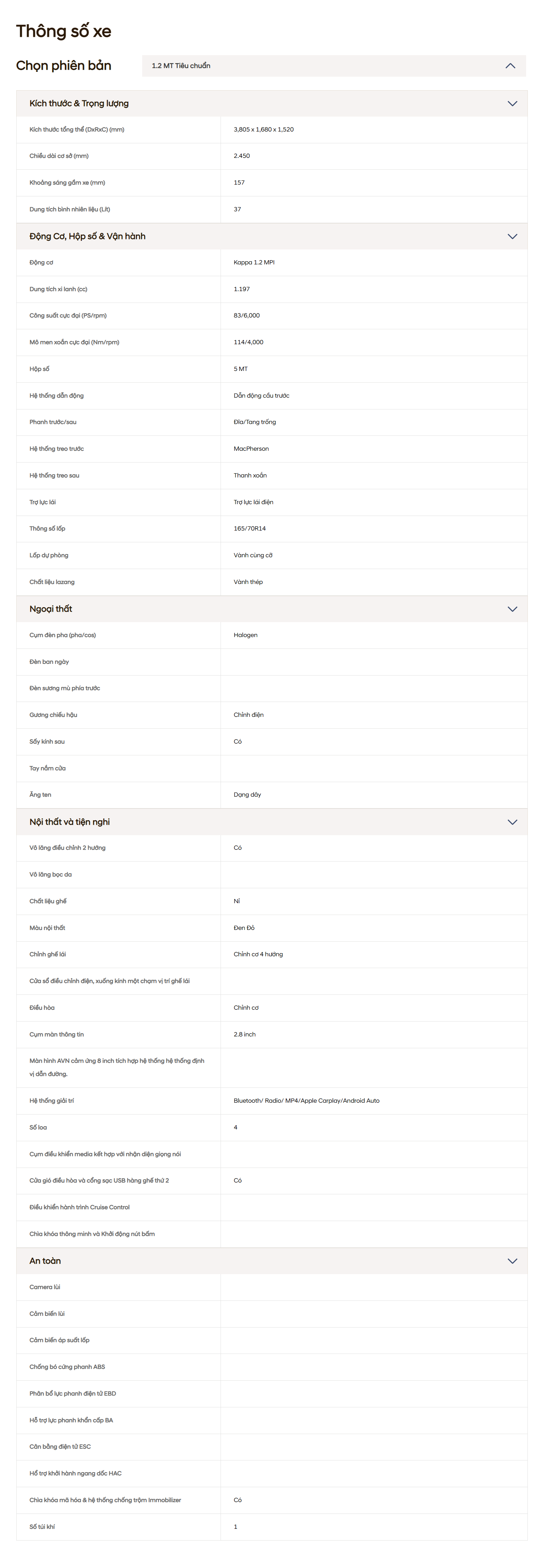The width and height of the screenshot is (541, 1568).
Task: Click the Ngoại thất section header title
Action: 51,609
